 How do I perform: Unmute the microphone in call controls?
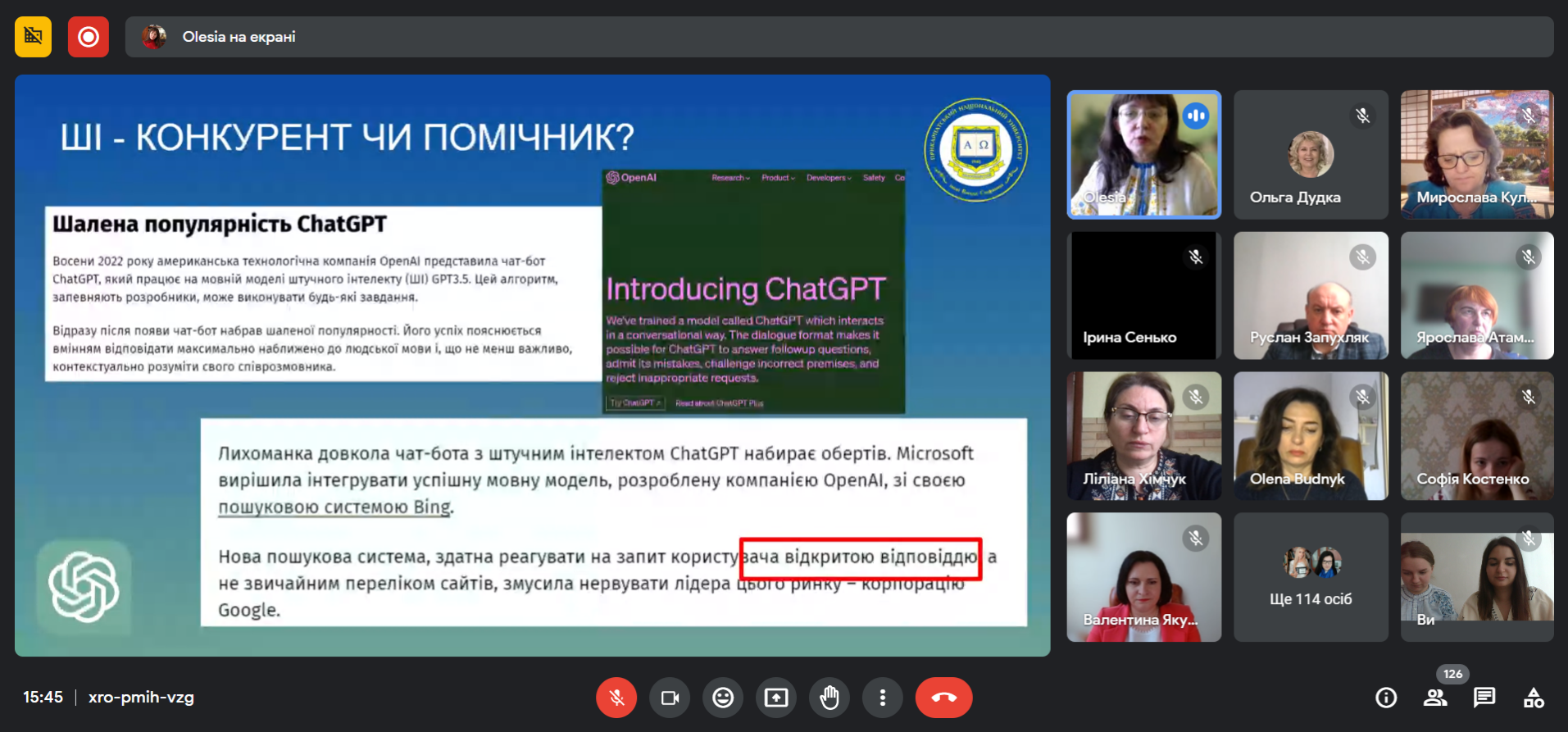tap(616, 698)
